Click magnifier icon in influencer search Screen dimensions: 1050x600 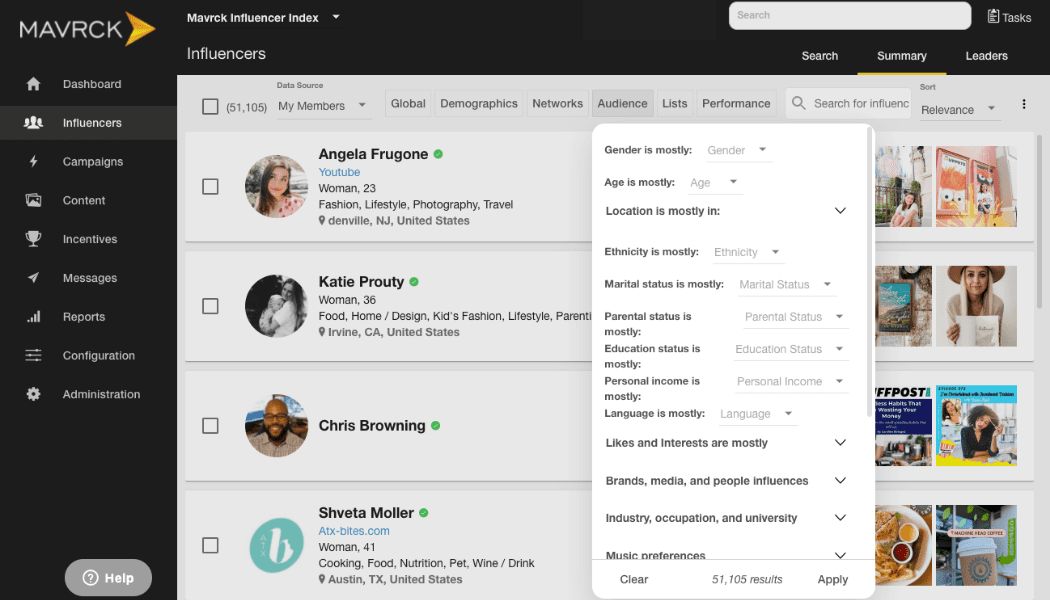coord(798,103)
